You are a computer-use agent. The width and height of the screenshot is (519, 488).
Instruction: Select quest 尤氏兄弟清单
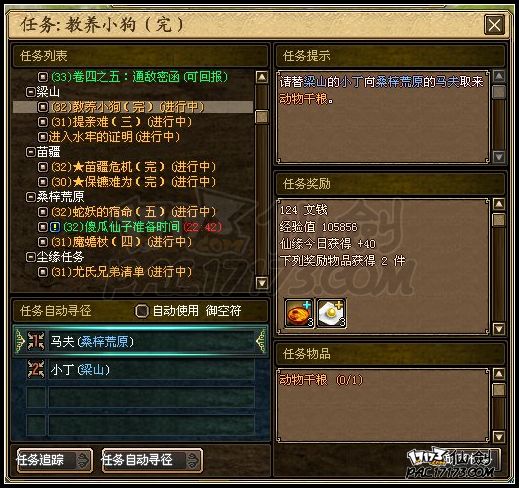[122, 272]
